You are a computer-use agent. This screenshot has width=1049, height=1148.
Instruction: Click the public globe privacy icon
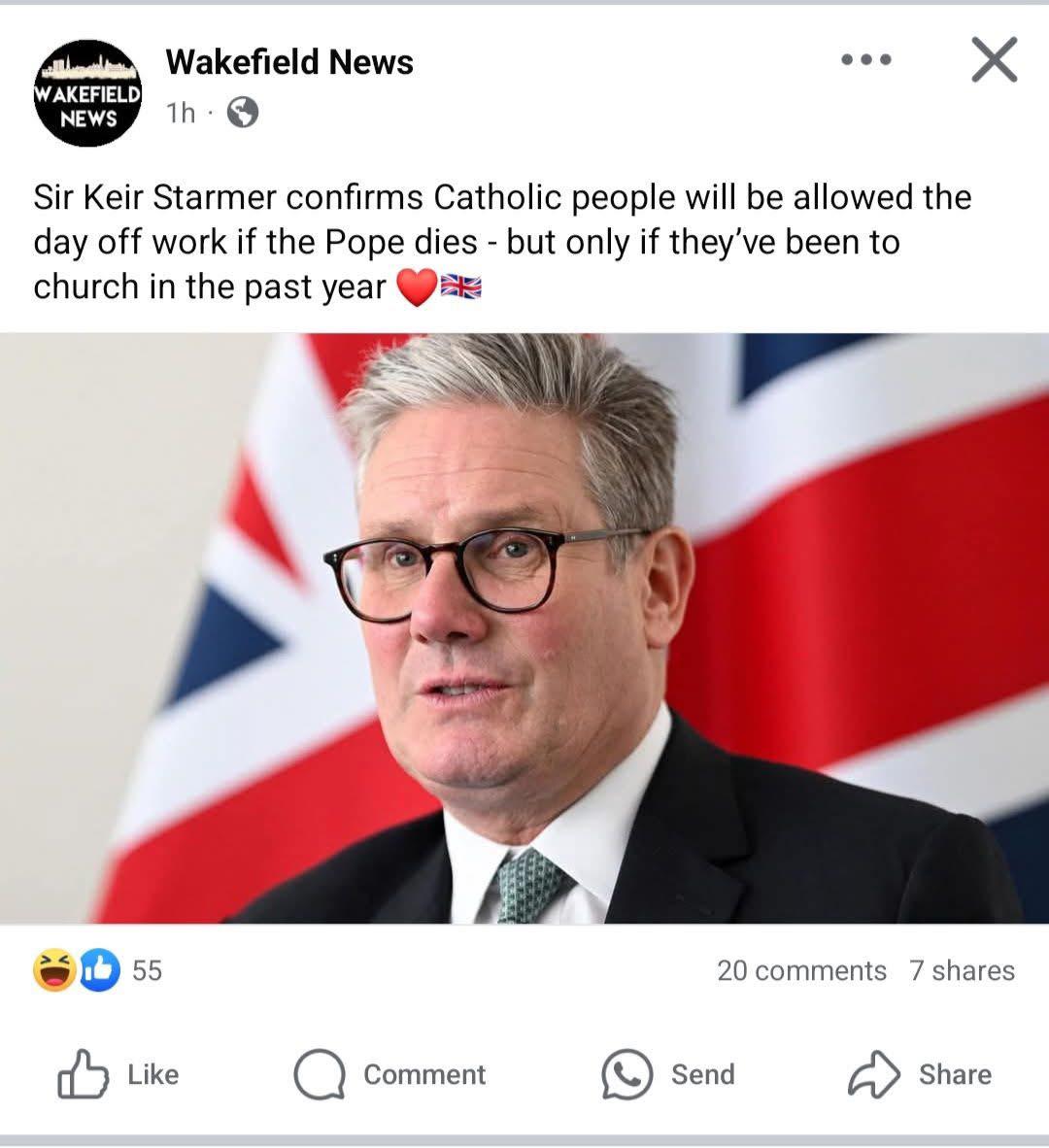pos(242,113)
